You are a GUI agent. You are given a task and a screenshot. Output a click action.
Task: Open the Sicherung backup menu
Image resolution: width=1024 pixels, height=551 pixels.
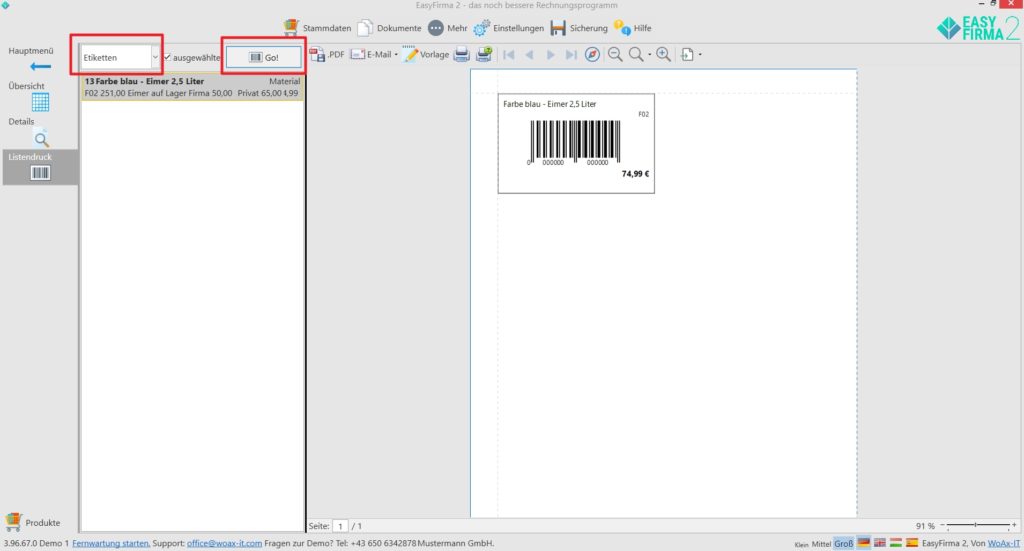tap(579, 28)
